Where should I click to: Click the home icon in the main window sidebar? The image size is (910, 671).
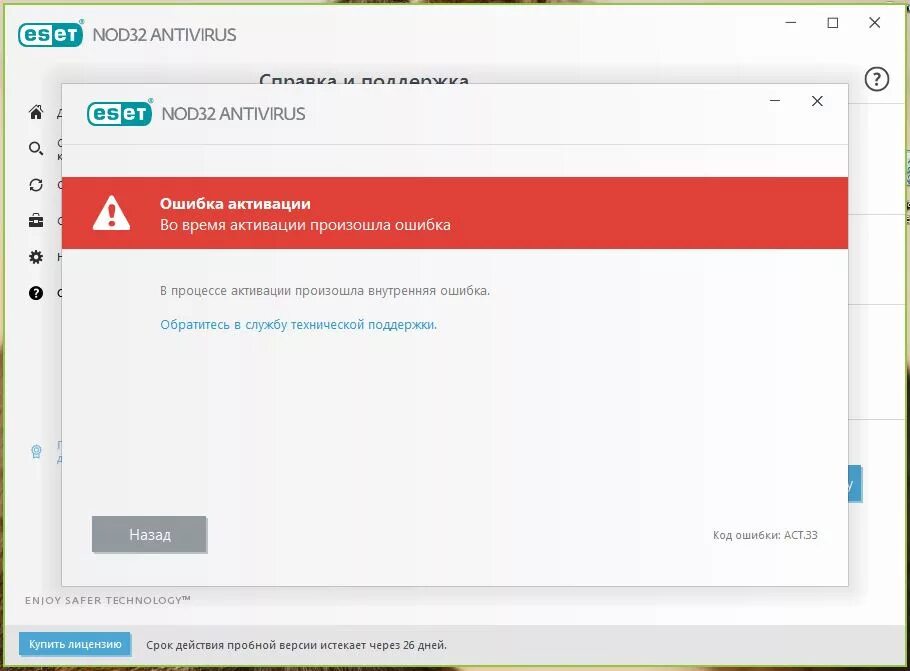point(36,112)
